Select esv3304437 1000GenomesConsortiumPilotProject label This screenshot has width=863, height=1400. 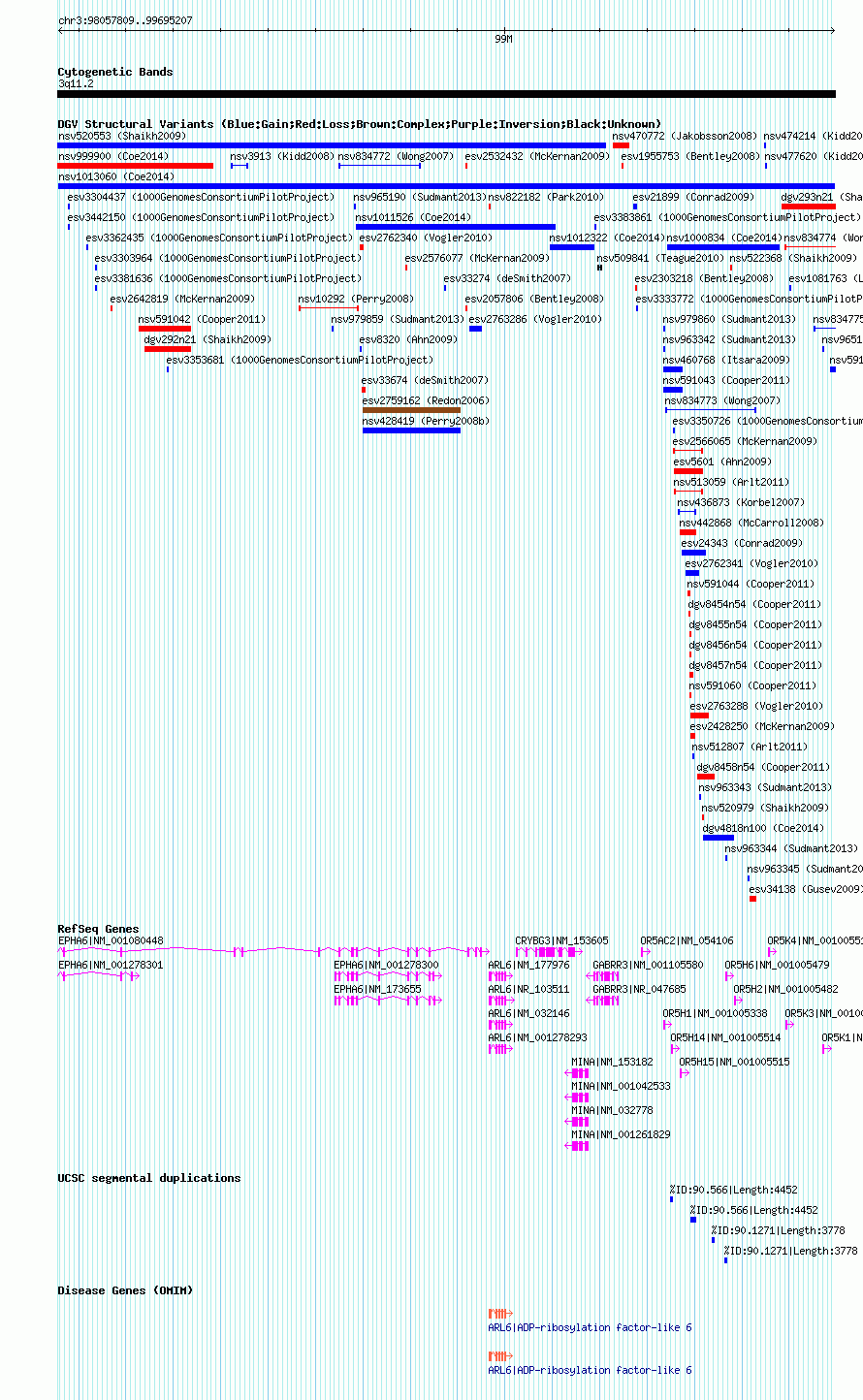[201, 197]
